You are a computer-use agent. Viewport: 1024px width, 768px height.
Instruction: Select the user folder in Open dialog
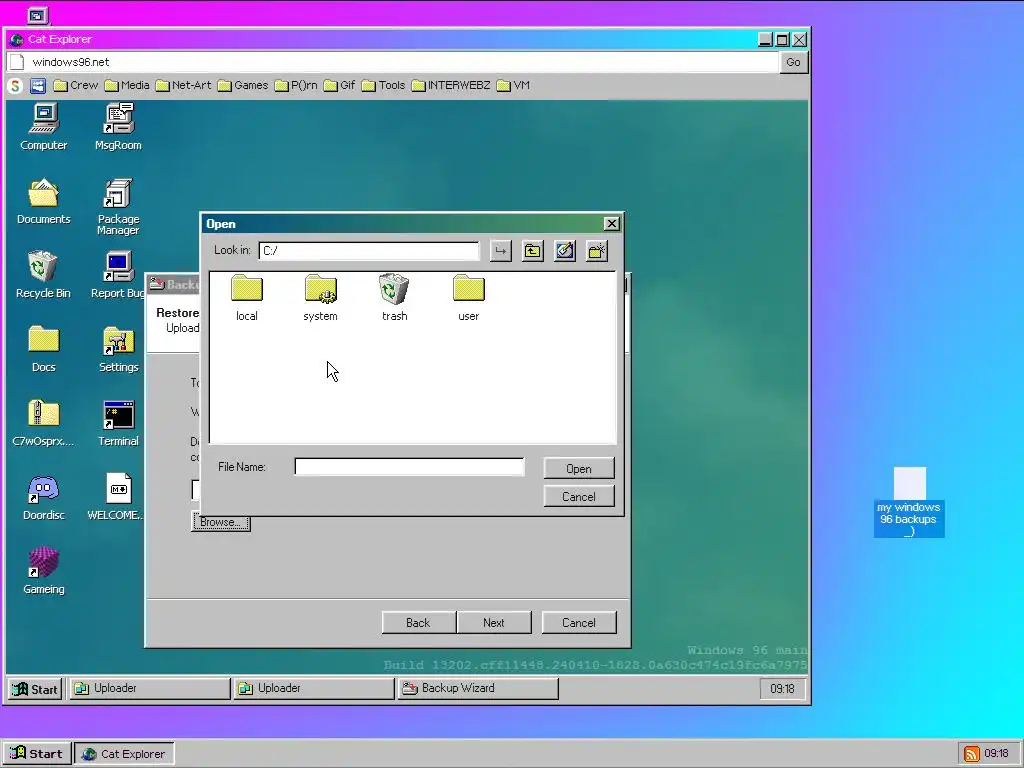pyautogui.click(x=468, y=298)
